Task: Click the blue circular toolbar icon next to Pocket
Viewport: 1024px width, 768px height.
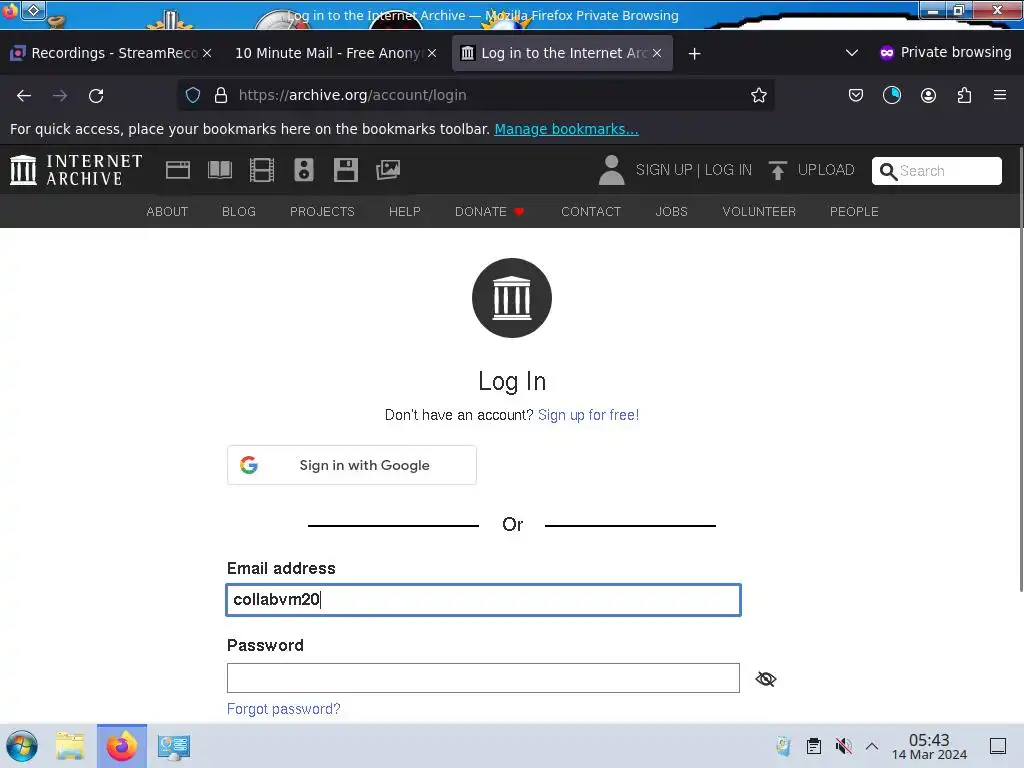Action: click(891, 95)
